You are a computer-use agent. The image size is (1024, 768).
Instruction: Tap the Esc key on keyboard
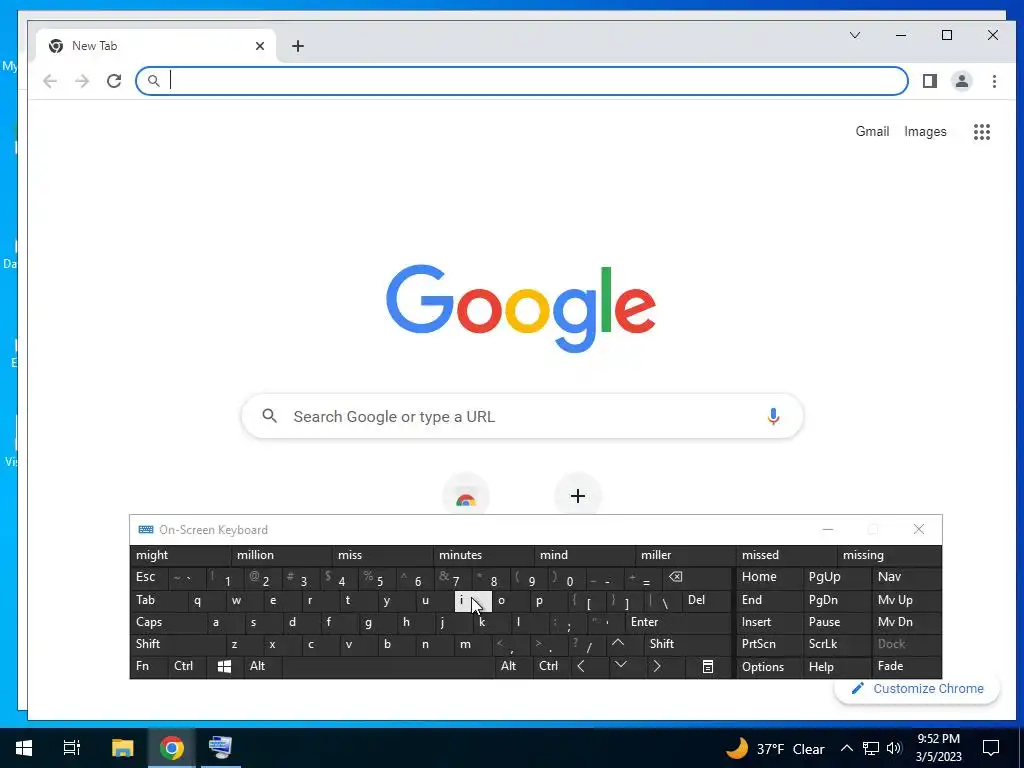(x=149, y=577)
